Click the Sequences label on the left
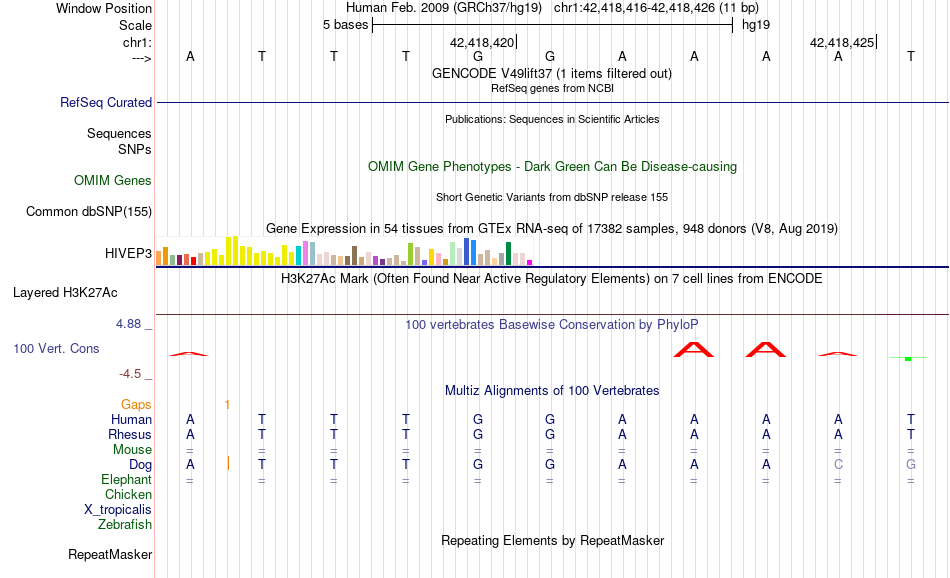 119,134
